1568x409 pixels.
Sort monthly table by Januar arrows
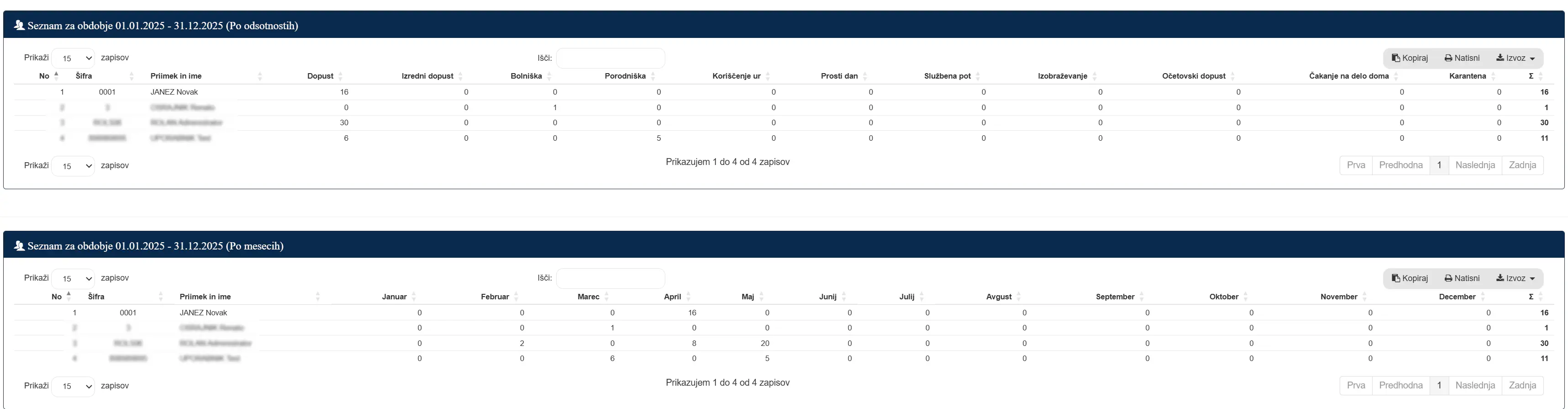[414, 297]
